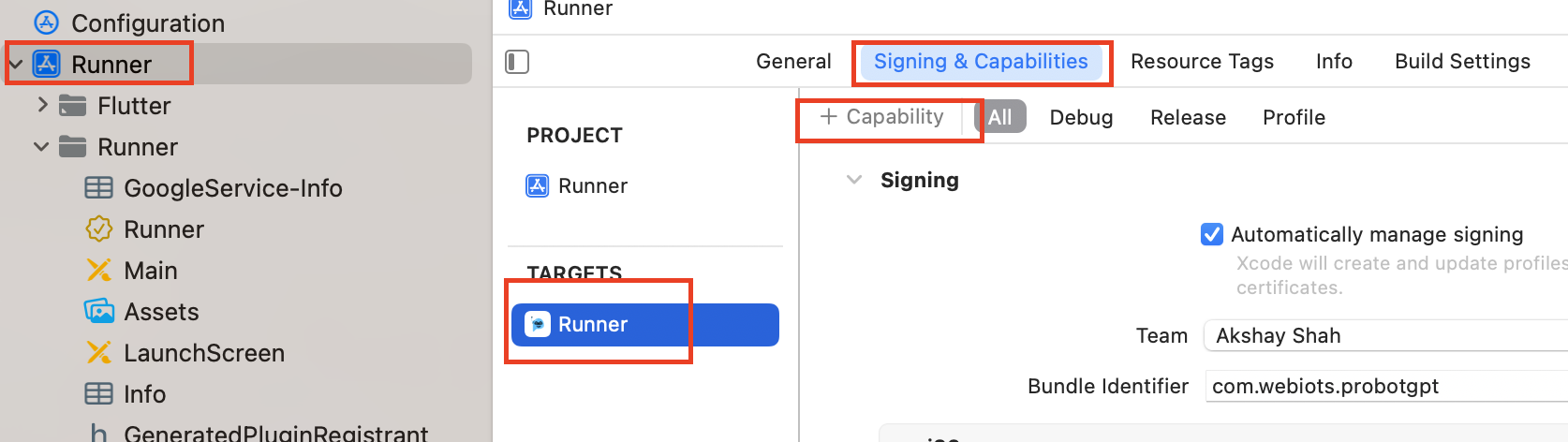1568x442 pixels.
Task: Click the Bundle Identifier text field
Action: tap(1386, 386)
